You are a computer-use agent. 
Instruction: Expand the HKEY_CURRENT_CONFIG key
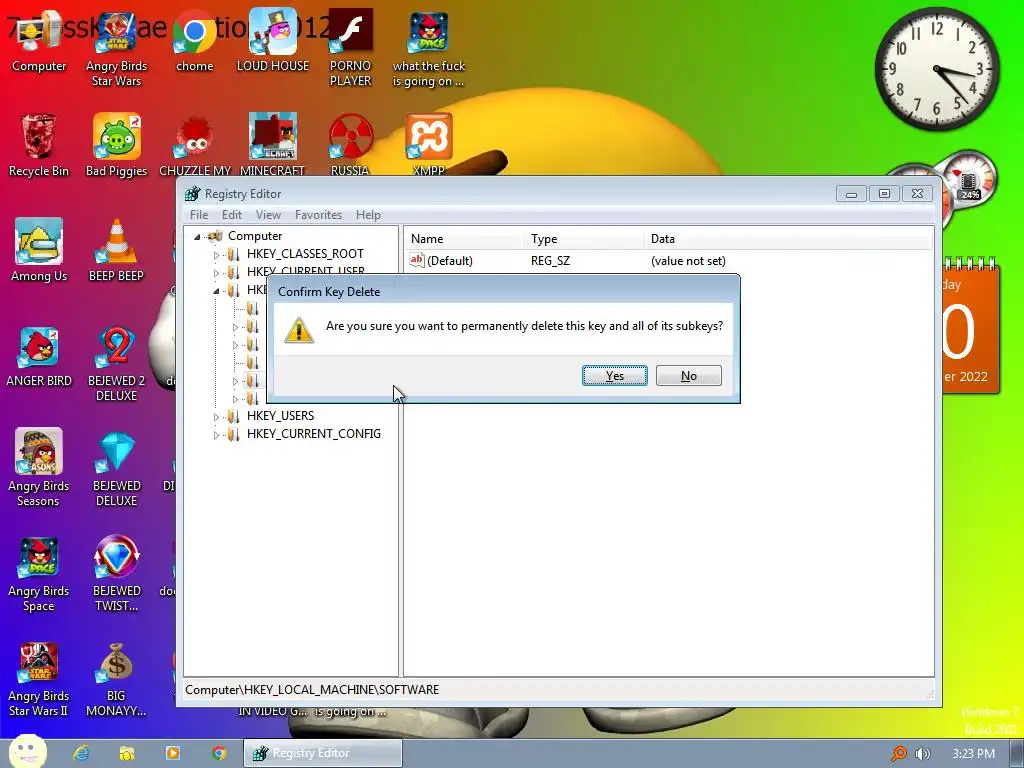pyautogui.click(x=216, y=435)
